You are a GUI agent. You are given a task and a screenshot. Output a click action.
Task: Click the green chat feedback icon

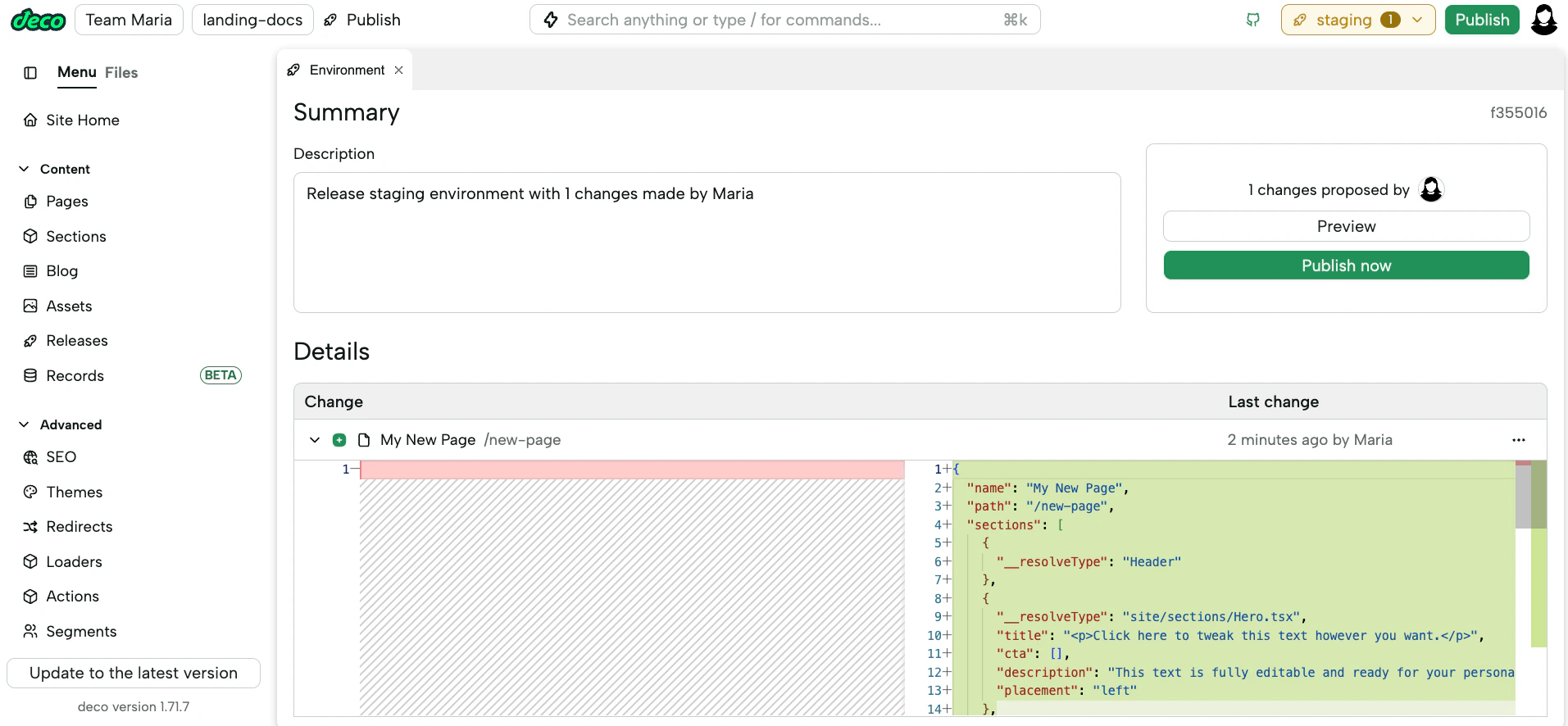coord(1252,20)
